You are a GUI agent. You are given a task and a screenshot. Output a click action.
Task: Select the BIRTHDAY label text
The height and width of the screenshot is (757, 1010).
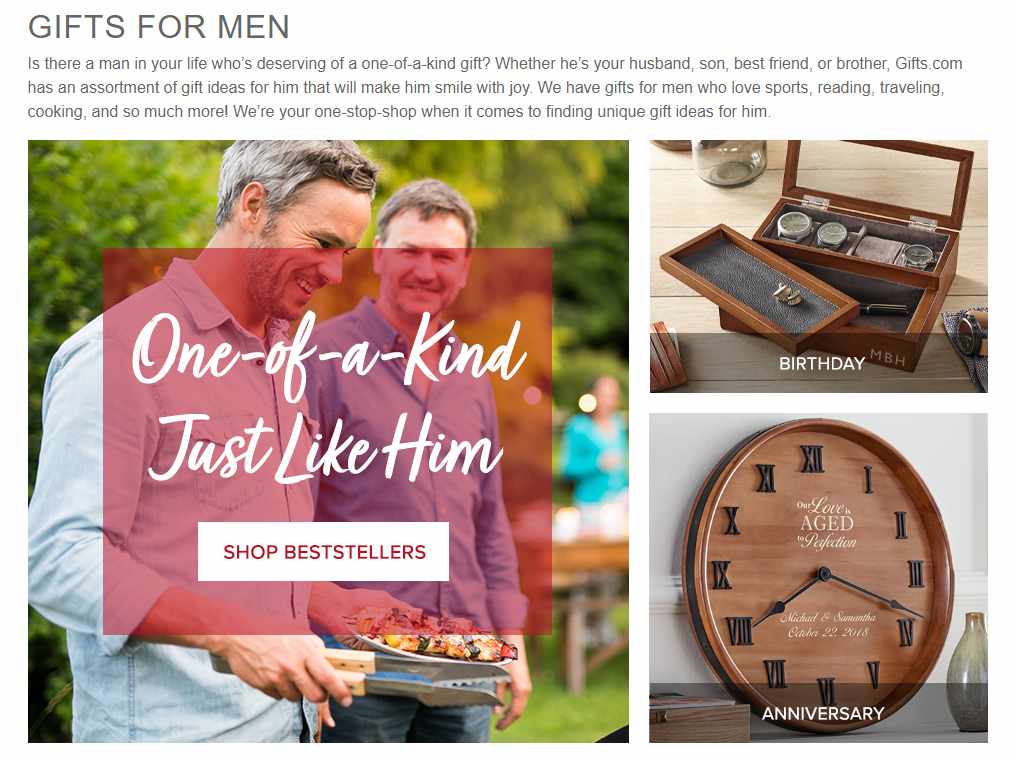click(x=821, y=363)
